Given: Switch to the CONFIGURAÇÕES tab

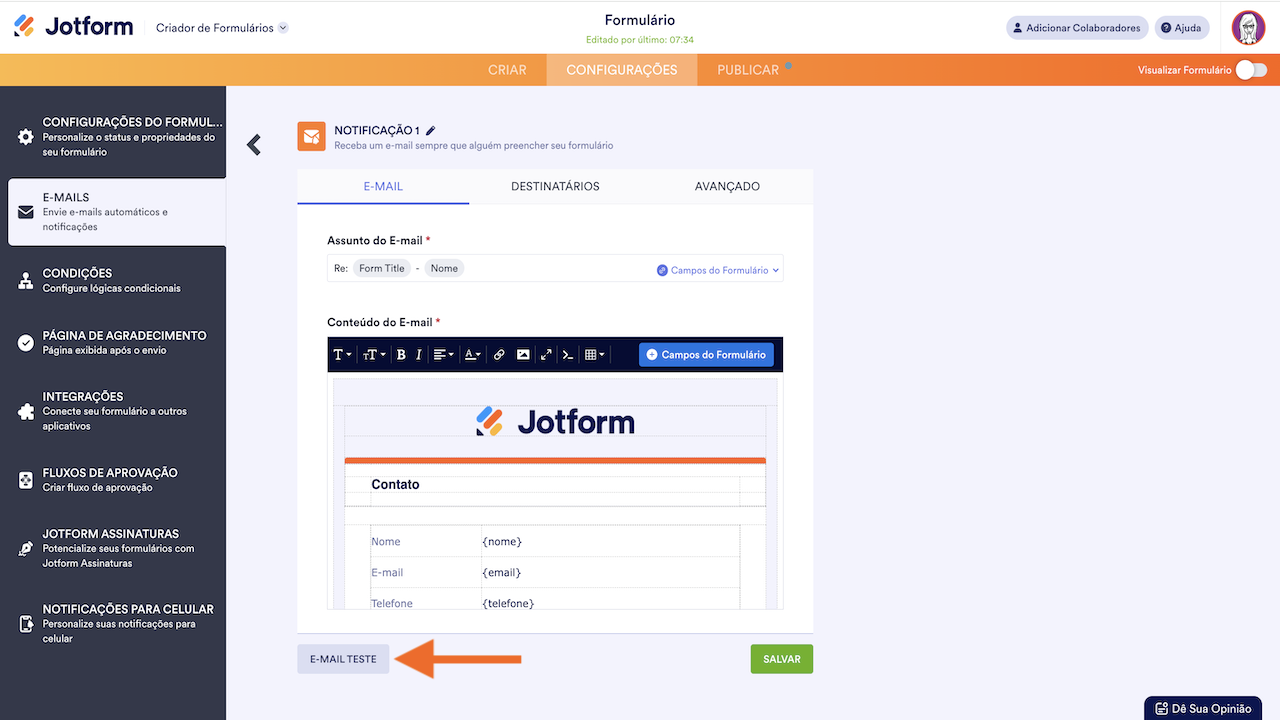Looking at the screenshot, I should [x=622, y=70].
